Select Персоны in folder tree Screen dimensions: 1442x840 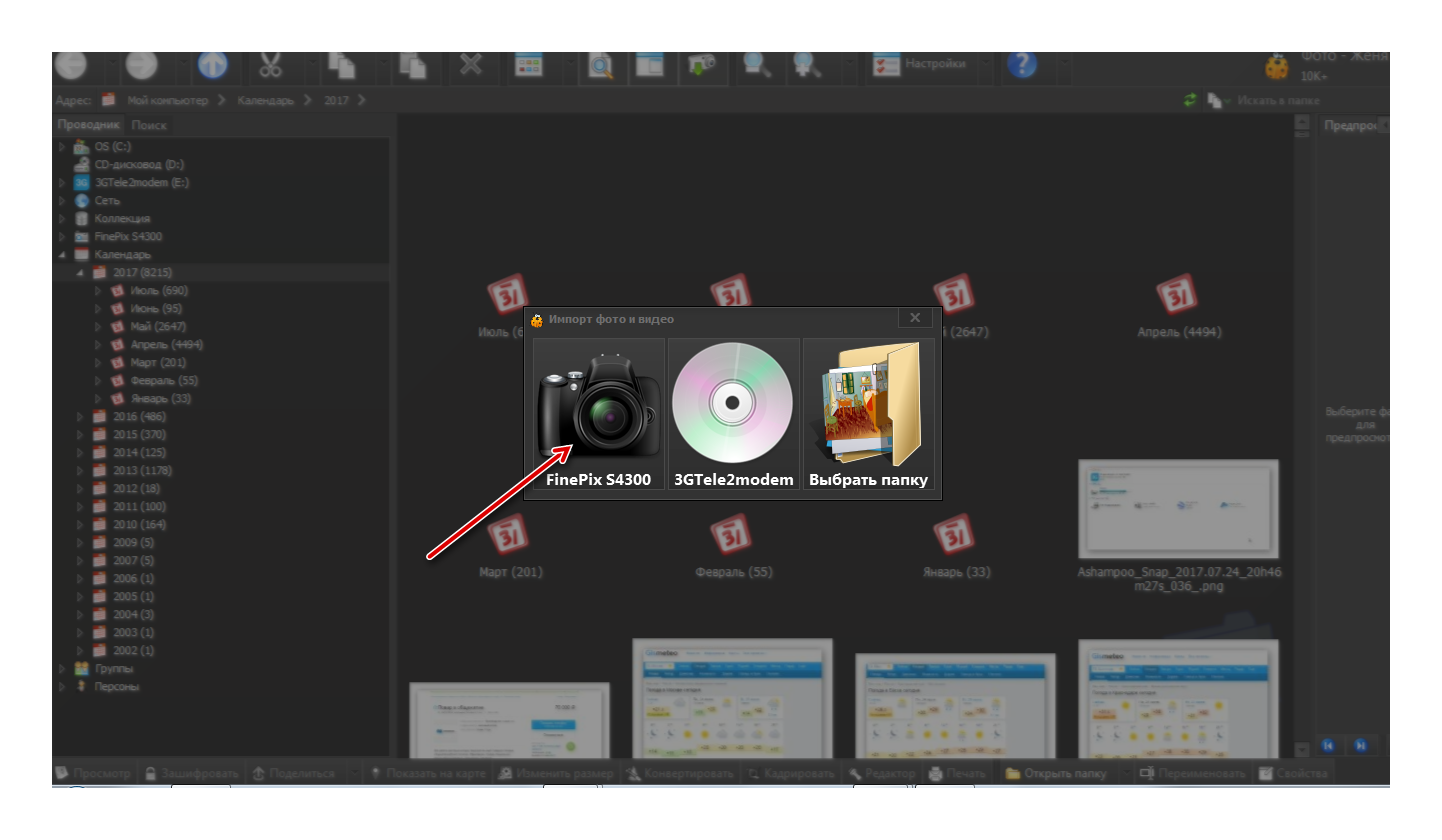click(x=117, y=687)
